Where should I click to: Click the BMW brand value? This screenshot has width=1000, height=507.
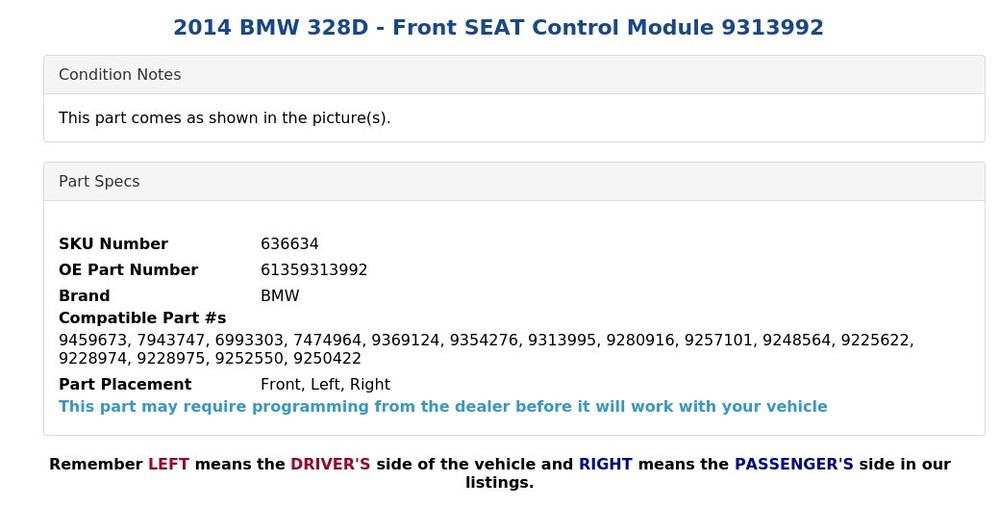click(280, 296)
